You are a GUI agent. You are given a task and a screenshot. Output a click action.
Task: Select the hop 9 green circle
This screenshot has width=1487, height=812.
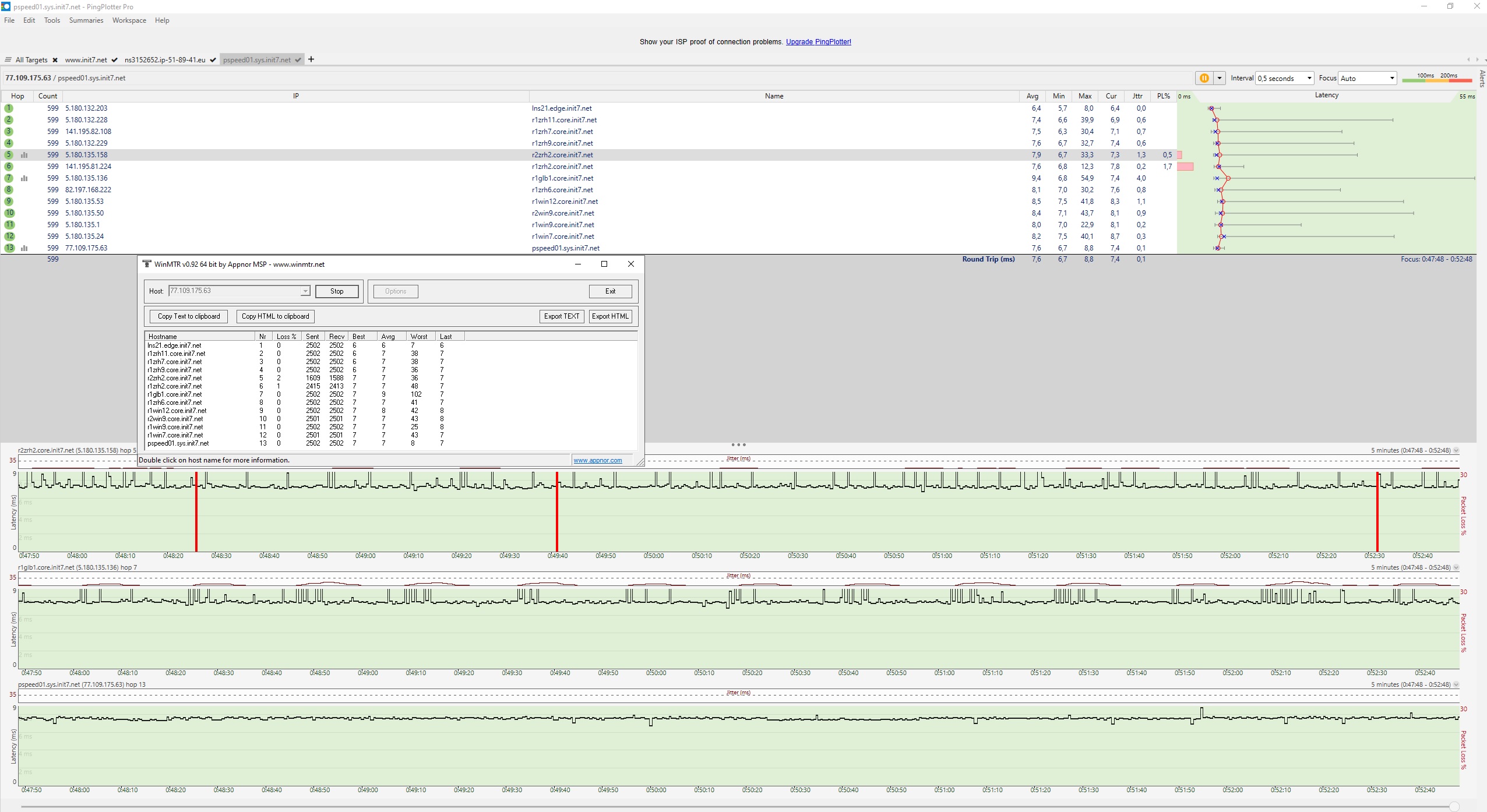pyautogui.click(x=9, y=202)
